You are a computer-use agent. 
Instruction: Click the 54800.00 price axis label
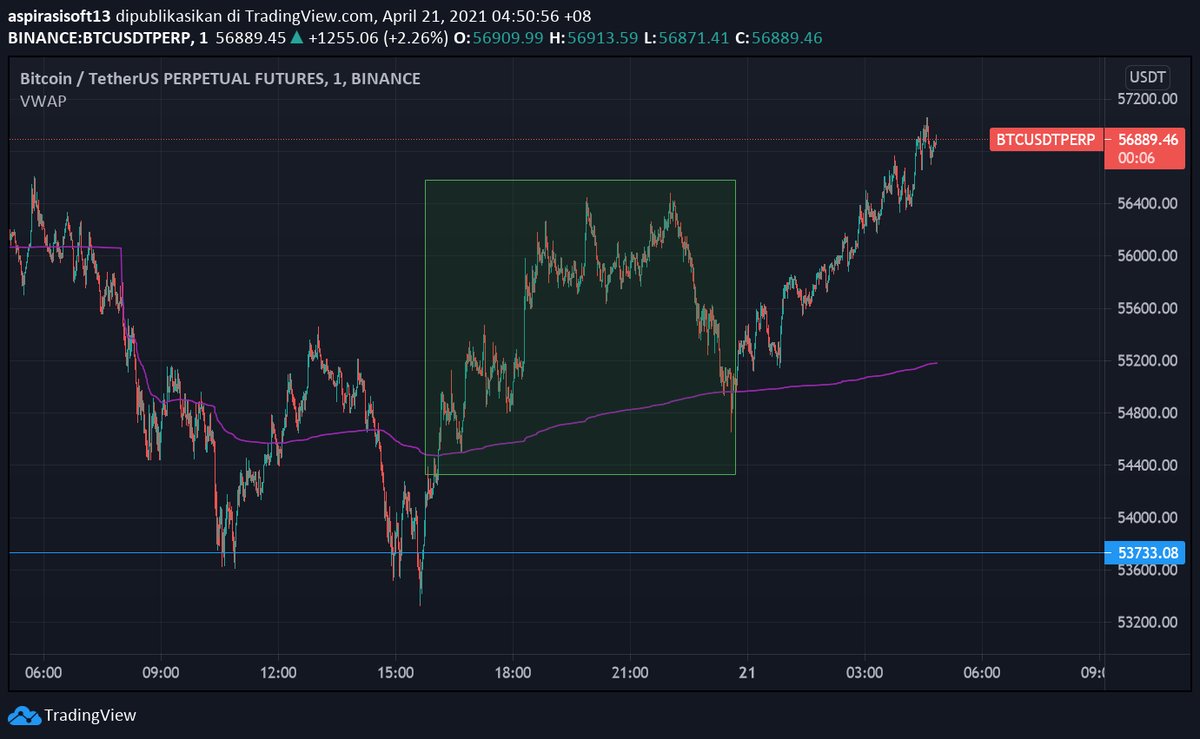click(1147, 413)
